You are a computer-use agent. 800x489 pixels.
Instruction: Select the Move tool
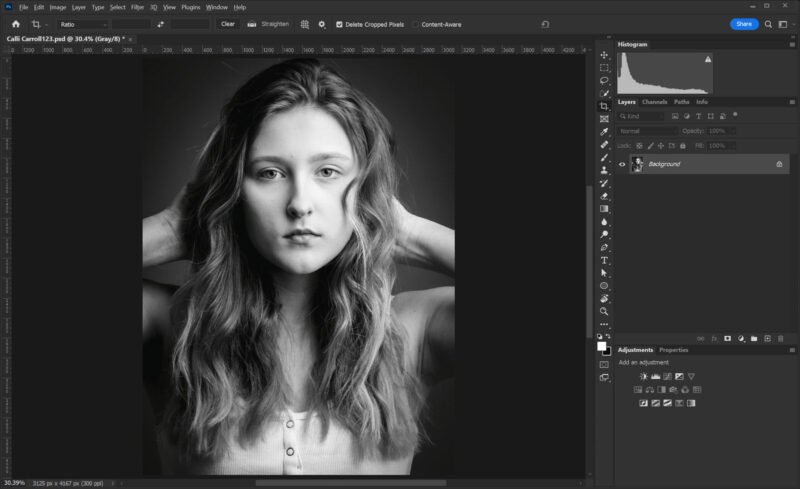[604, 55]
